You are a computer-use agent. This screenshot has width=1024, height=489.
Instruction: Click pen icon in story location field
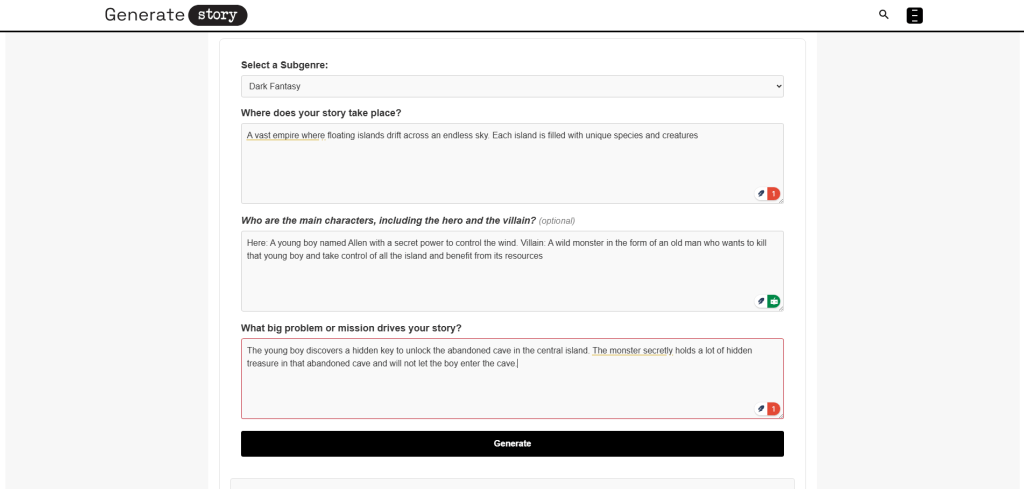pyautogui.click(x=761, y=194)
